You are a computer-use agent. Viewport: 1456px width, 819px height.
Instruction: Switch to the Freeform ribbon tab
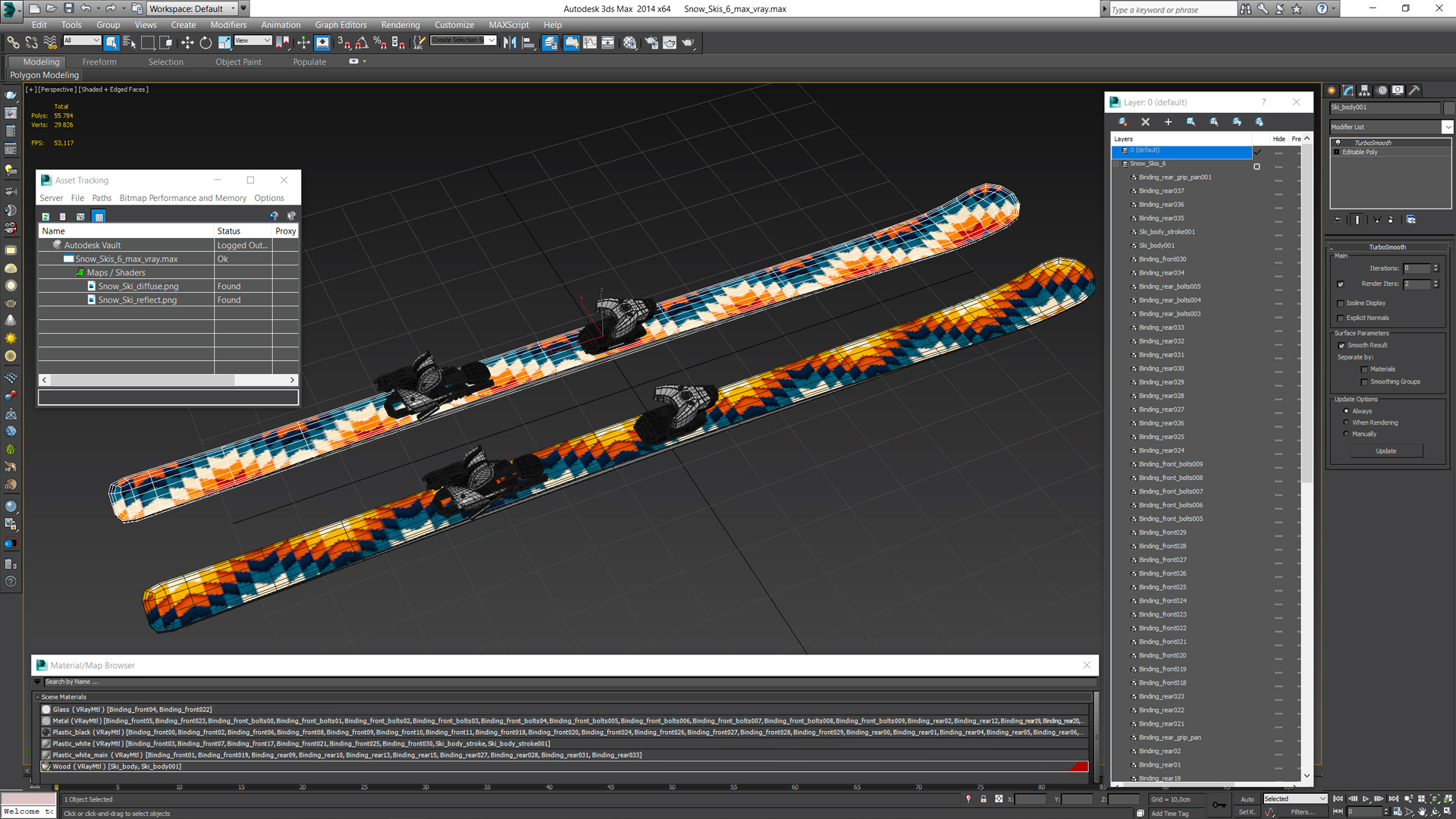pos(99,62)
